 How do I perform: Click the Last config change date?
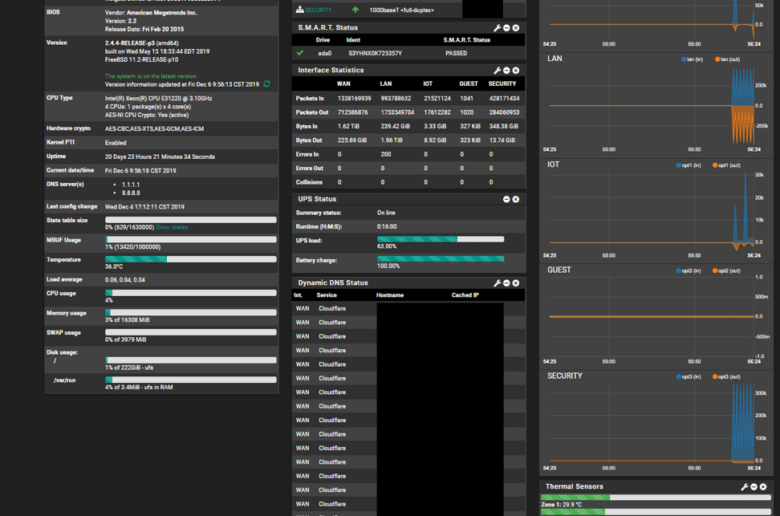point(144,207)
